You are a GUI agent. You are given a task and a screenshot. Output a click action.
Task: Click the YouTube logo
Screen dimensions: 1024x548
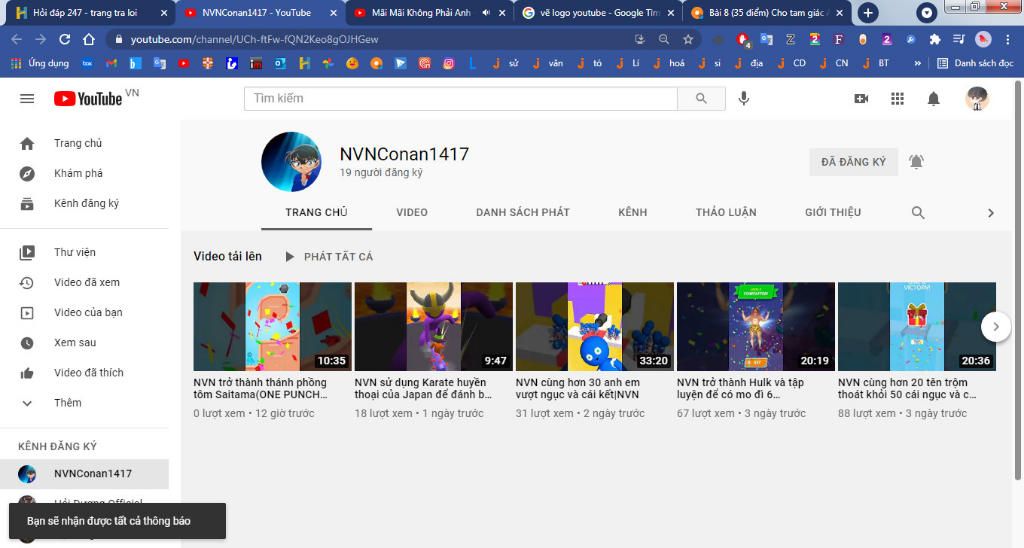[88, 99]
